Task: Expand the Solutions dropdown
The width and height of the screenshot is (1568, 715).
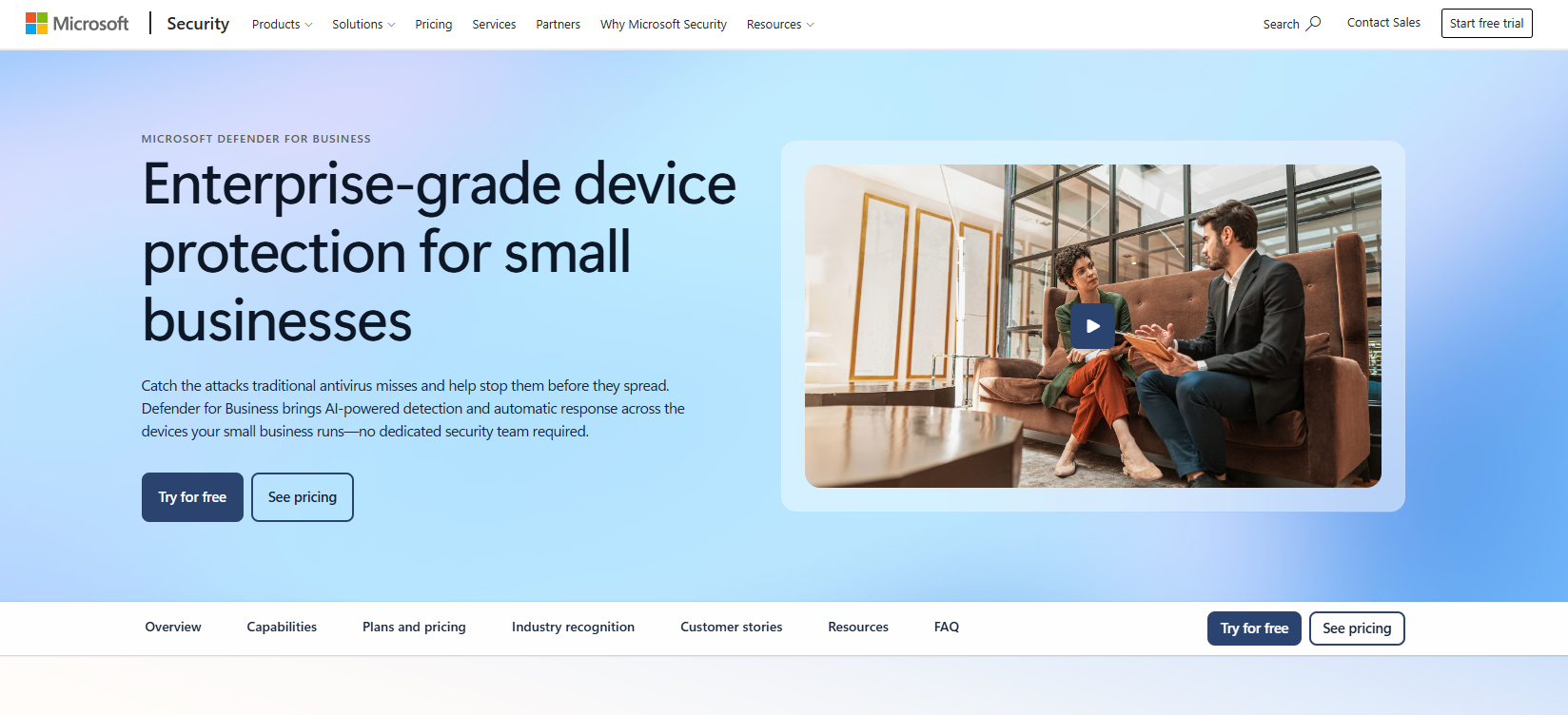Action: pyautogui.click(x=363, y=25)
